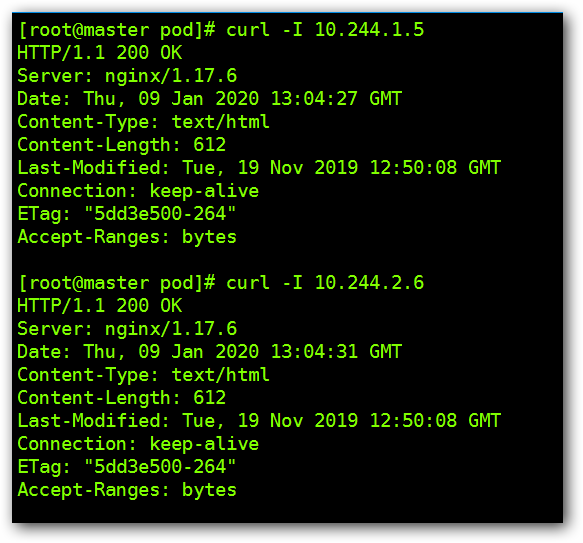Click first Last-Modified Tue, 19 Nov line
Screen dimensions: 583x543
(x=259, y=168)
